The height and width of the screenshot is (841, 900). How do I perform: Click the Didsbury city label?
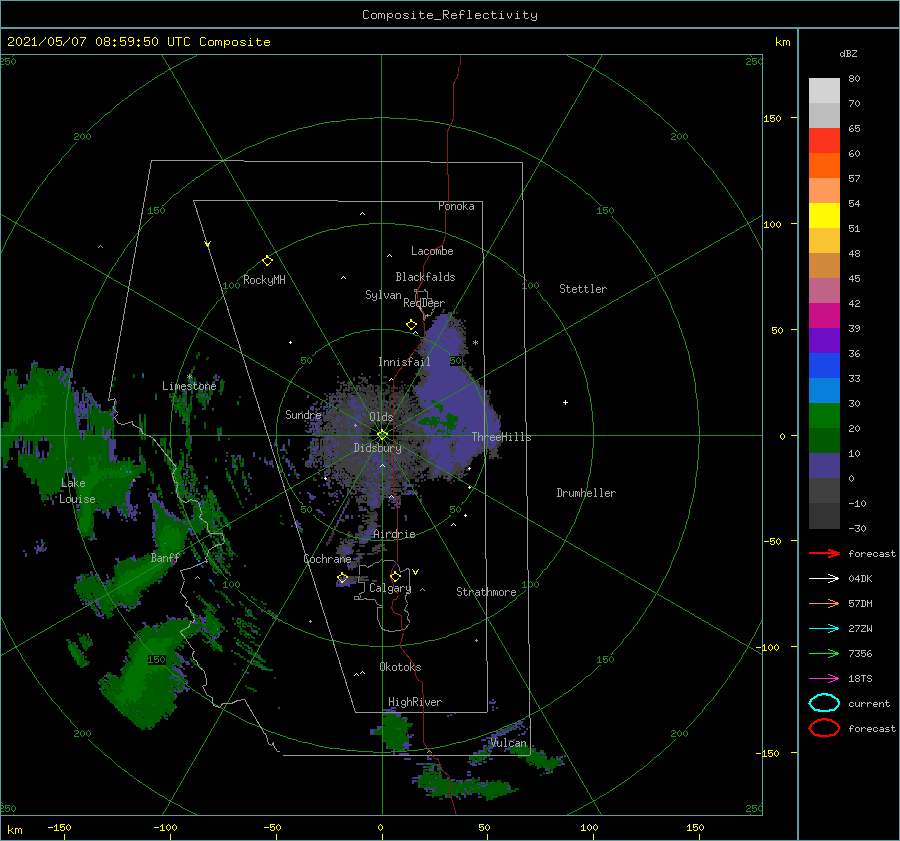[x=377, y=448]
